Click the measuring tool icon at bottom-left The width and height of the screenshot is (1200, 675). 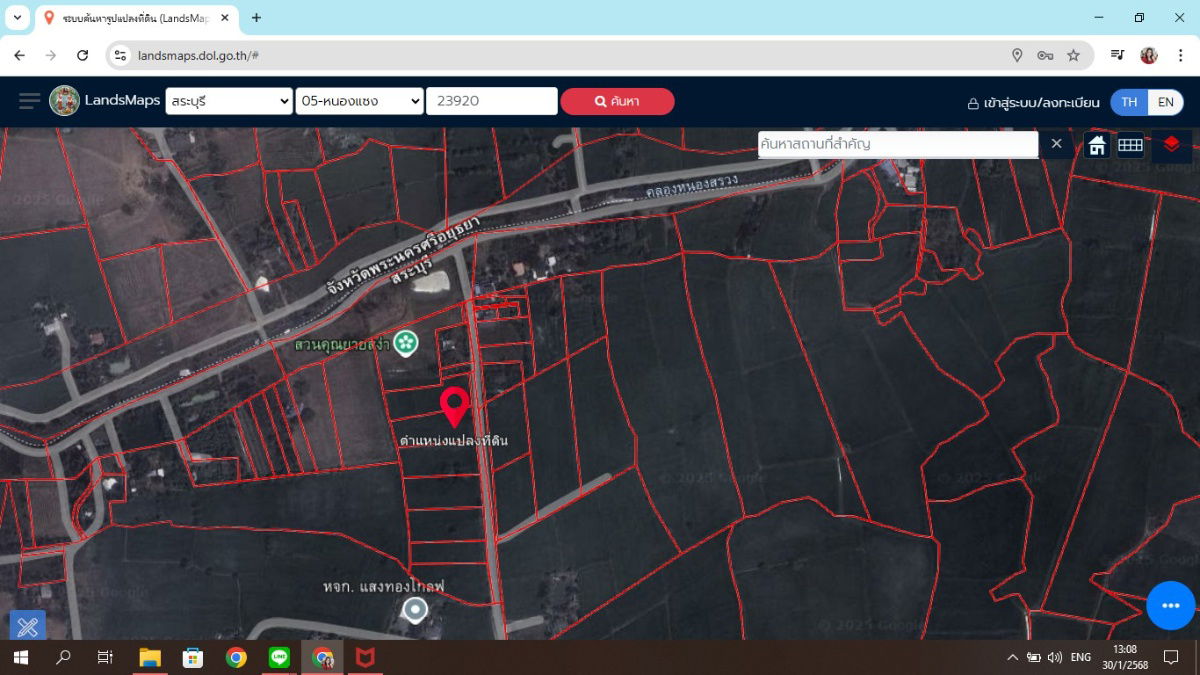[28, 626]
